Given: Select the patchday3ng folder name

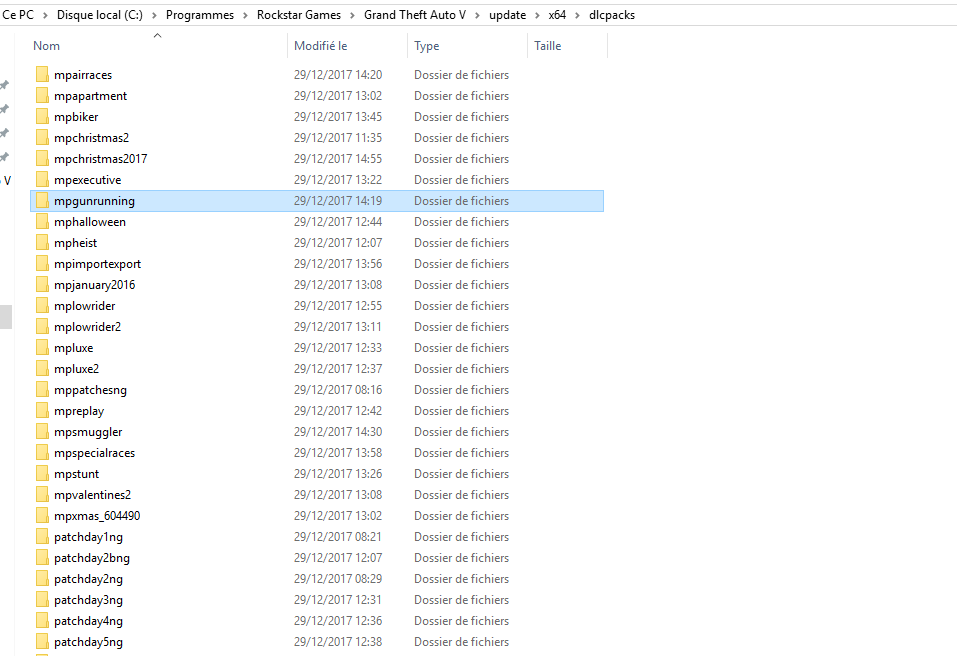Looking at the screenshot, I should 88,599.
